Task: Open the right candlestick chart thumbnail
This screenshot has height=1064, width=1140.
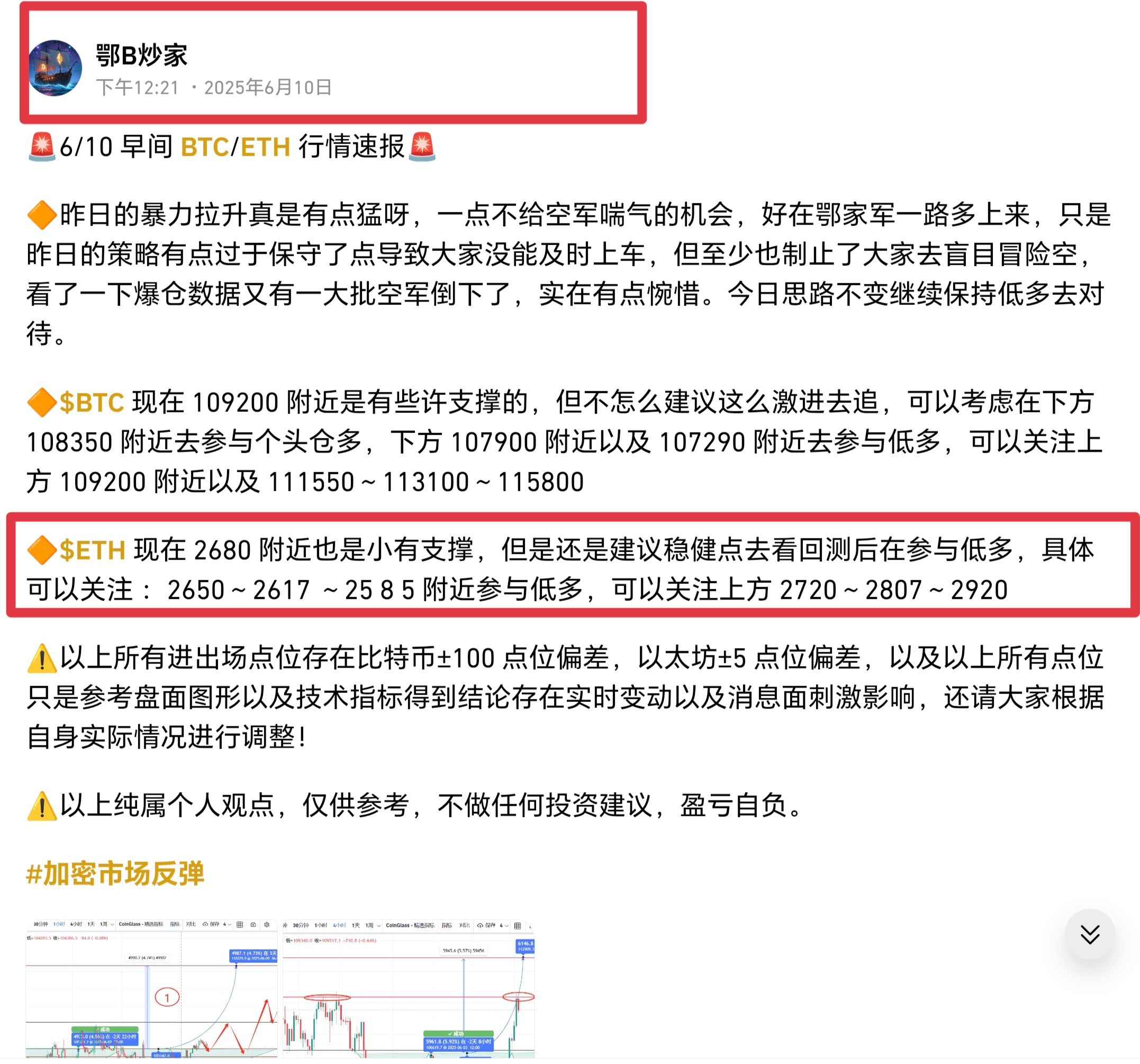Action: click(409, 989)
